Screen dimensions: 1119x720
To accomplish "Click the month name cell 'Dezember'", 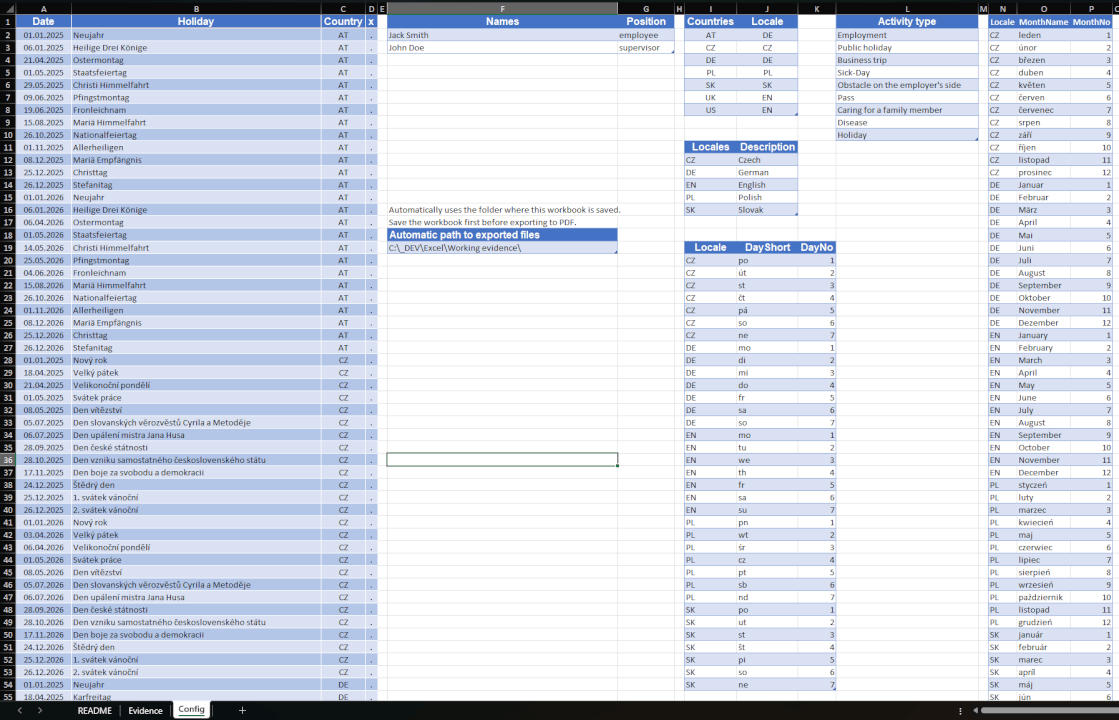I will [x=1044, y=323].
